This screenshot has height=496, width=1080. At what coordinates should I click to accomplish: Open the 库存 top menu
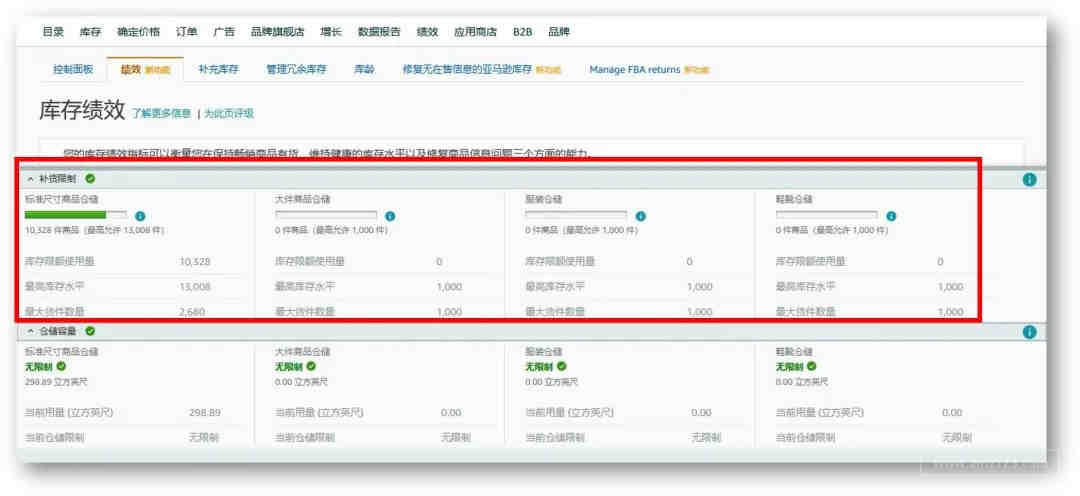(x=90, y=32)
